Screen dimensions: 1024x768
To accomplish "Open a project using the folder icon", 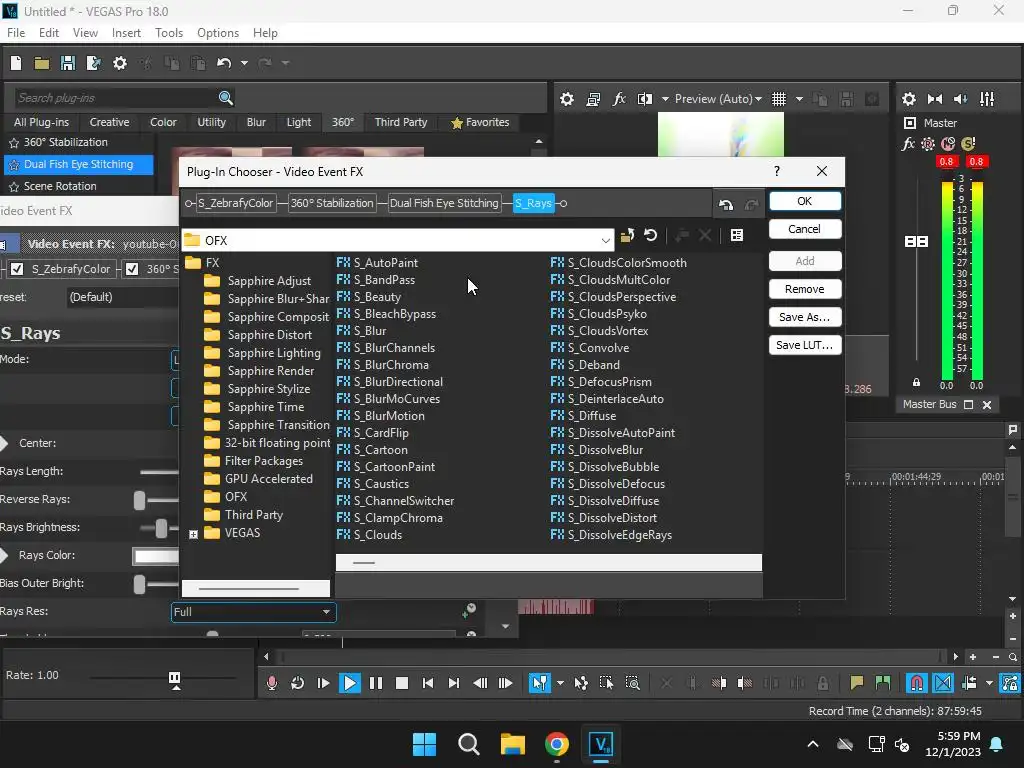I will 42,63.
